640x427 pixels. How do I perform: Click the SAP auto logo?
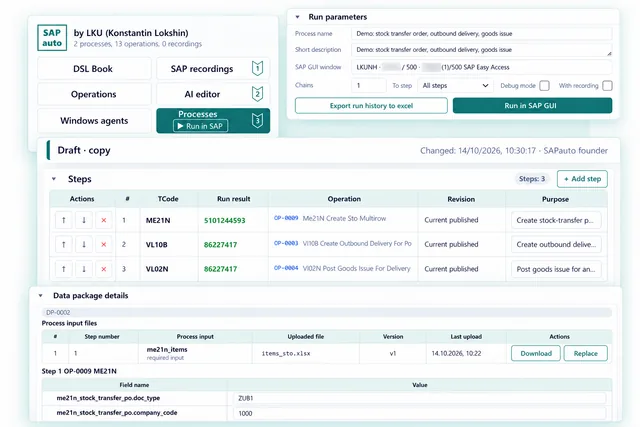[x=52, y=38]
